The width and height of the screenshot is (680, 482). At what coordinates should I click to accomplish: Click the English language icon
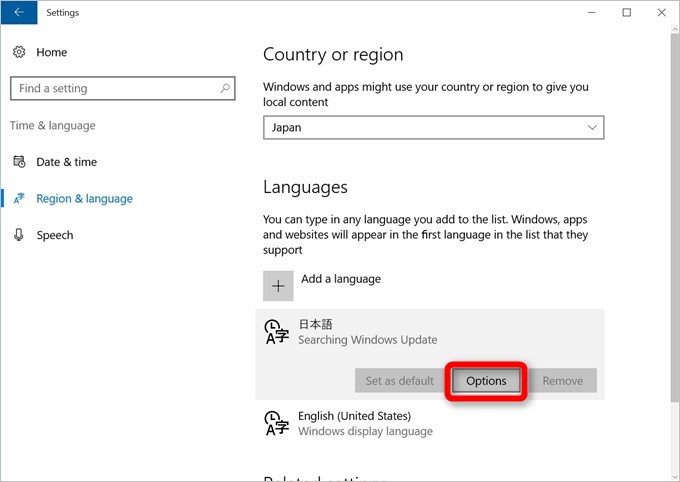[276, 423]
